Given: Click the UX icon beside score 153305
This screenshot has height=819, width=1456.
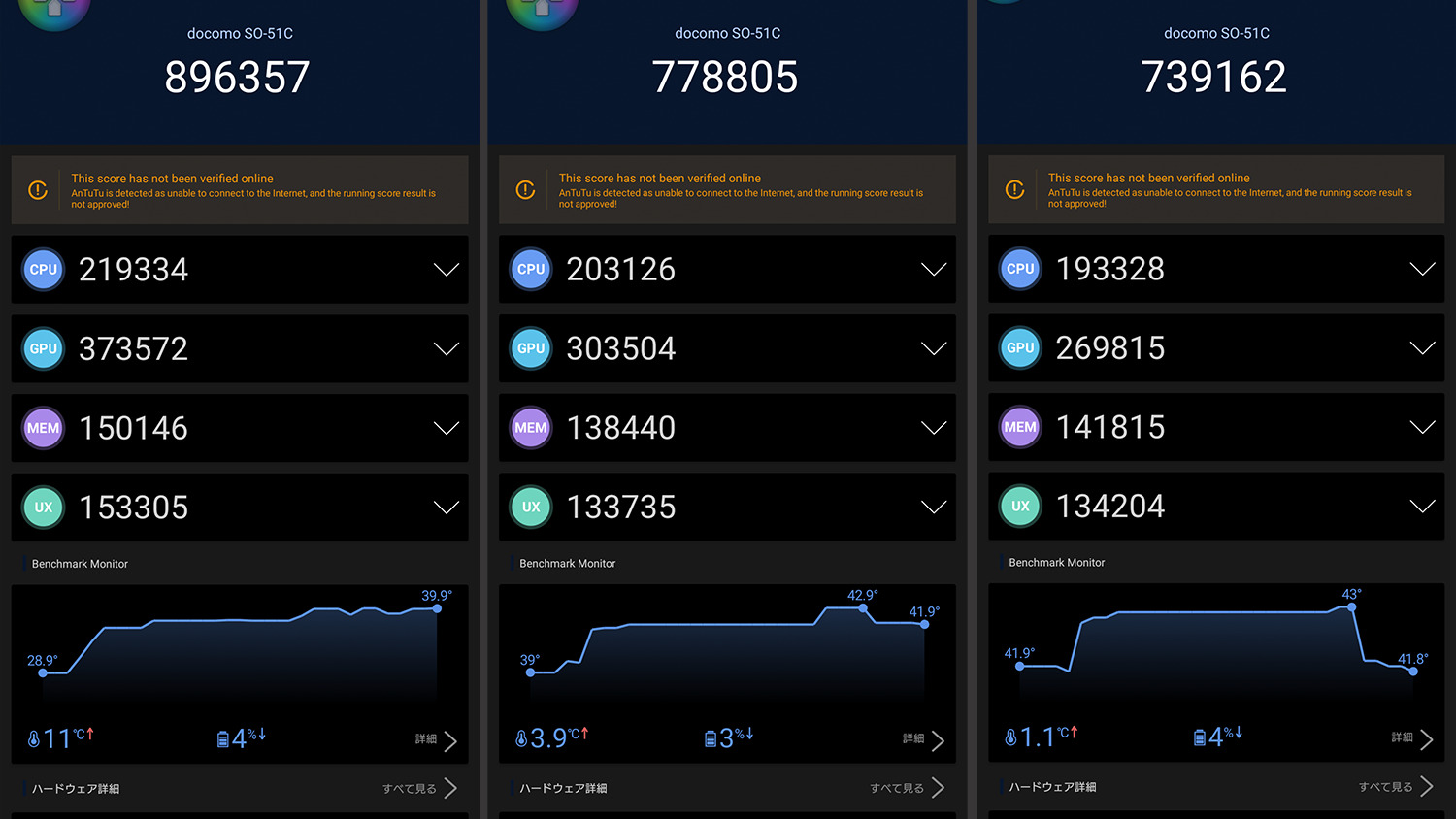Looking at the screenshot, I should pos(44,508).
